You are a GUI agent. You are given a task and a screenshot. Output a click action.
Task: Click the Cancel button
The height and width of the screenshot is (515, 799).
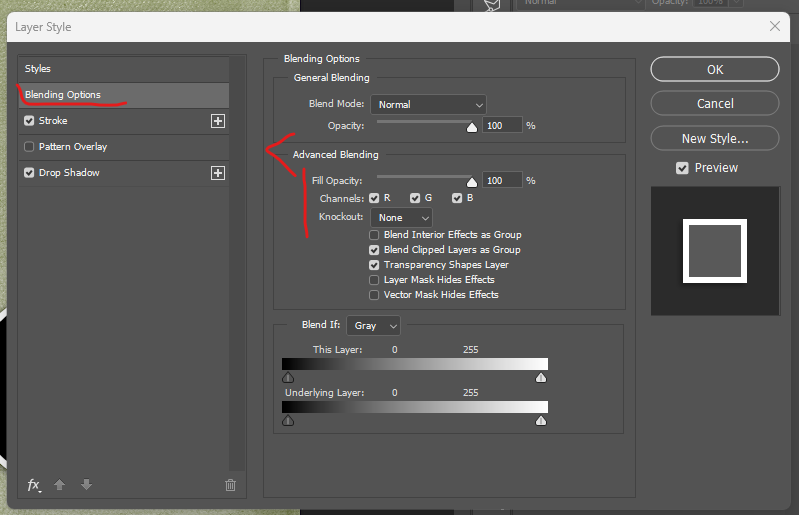715,103
